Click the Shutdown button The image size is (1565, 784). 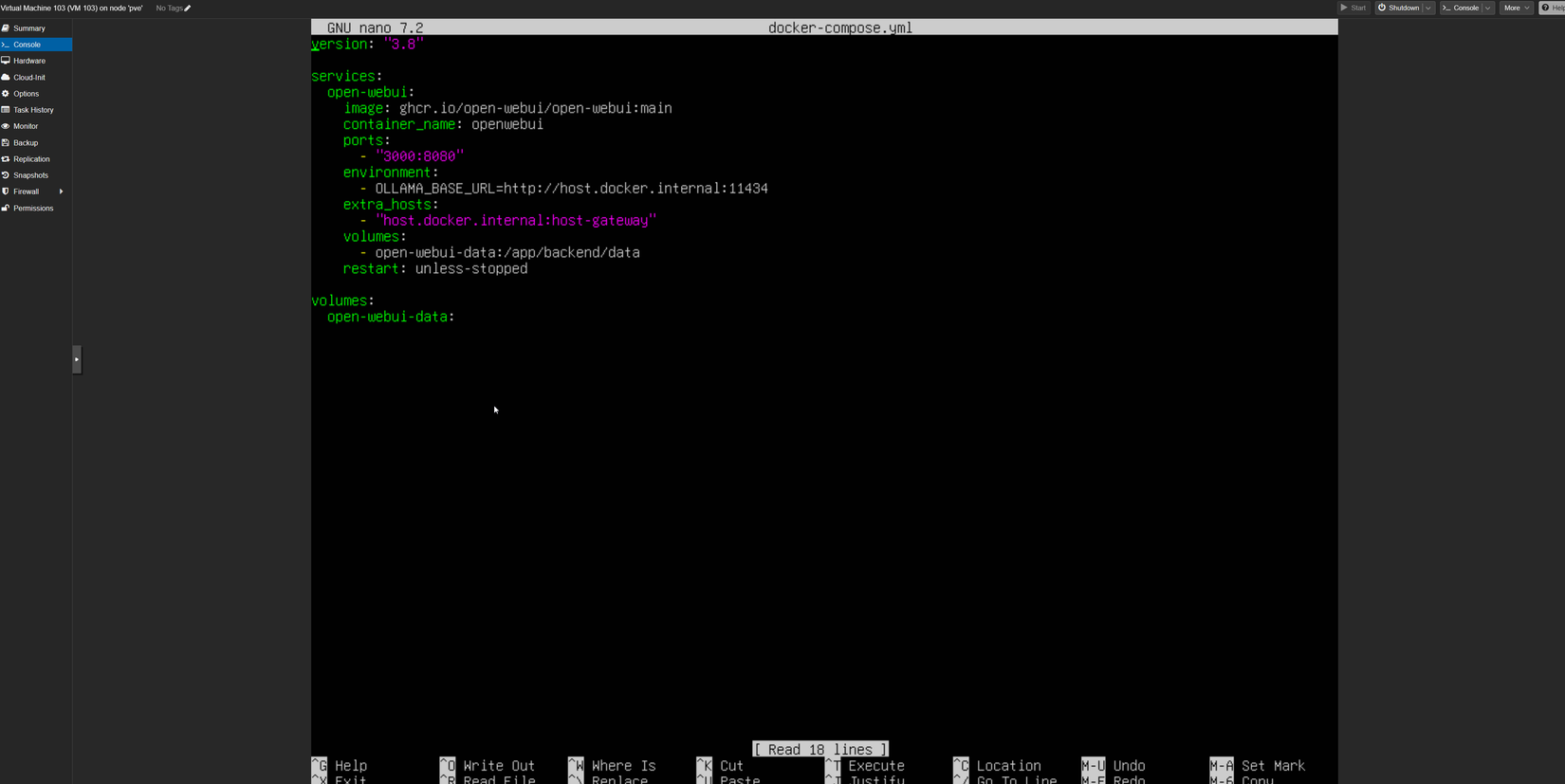1399,8
